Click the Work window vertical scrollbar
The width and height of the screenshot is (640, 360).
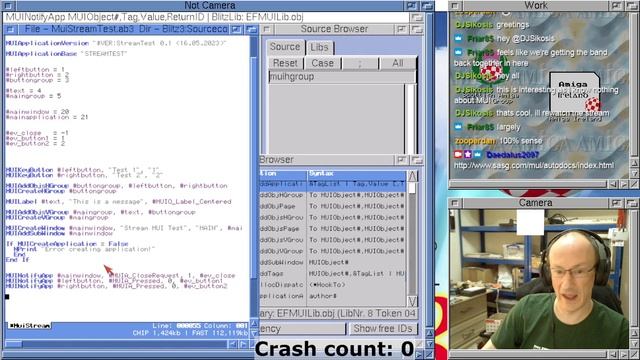634,84
